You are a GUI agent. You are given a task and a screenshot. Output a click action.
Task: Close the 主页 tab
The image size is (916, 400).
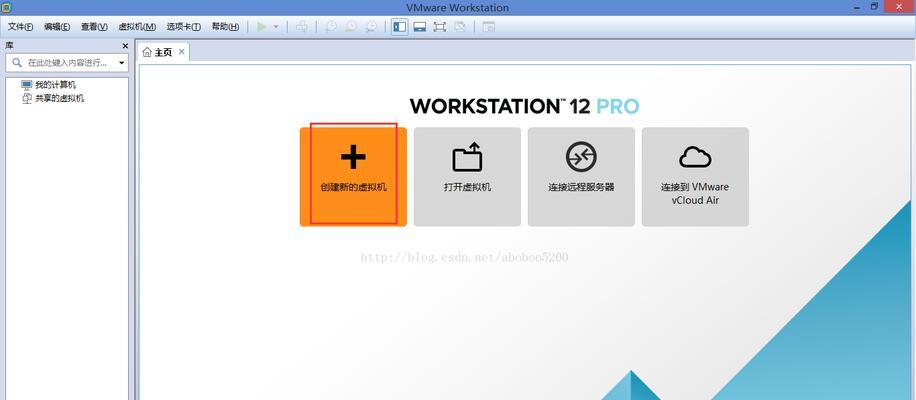pyautogui.click(x=182, y=52)
